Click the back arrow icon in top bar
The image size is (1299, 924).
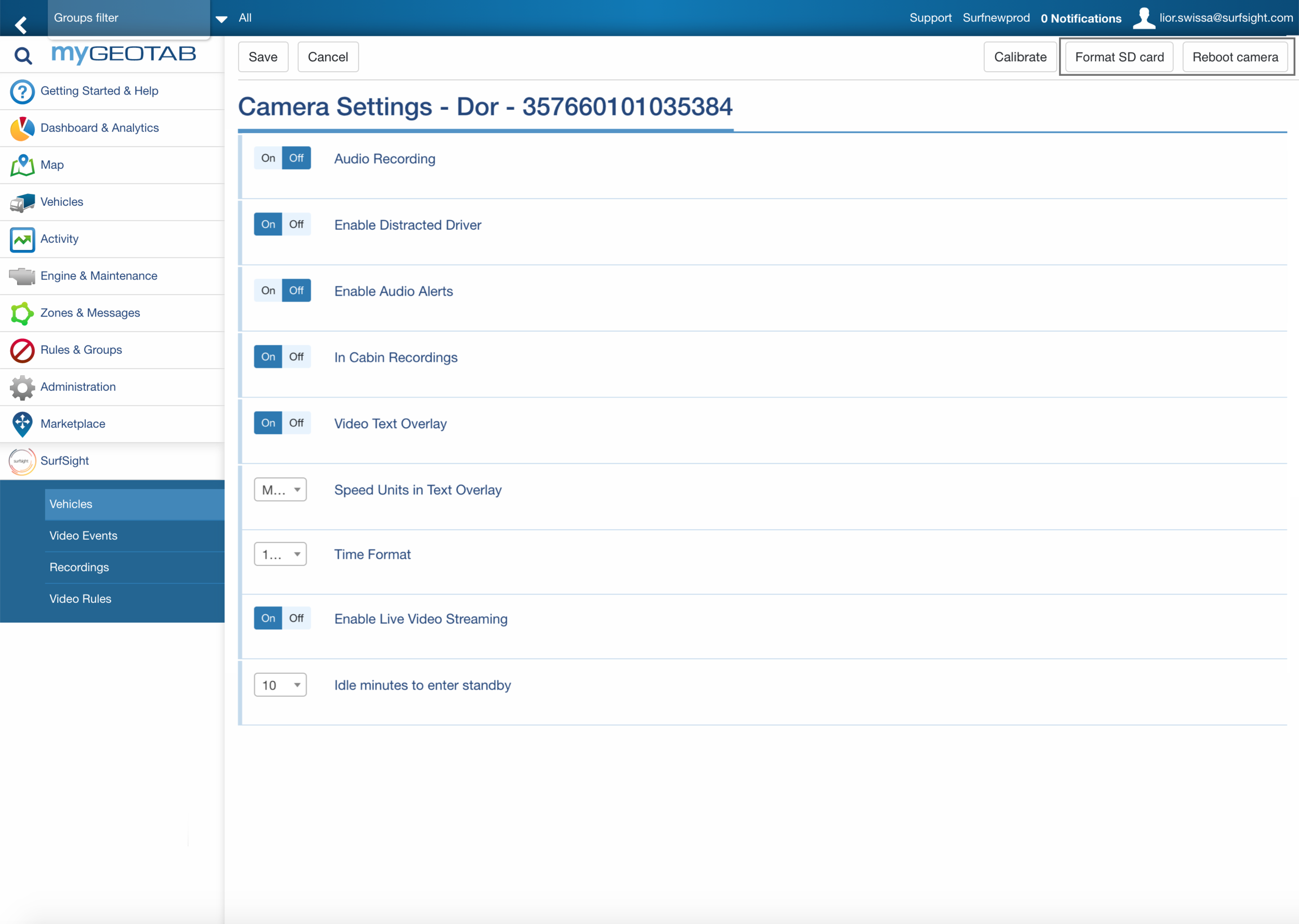coord(21,24)
